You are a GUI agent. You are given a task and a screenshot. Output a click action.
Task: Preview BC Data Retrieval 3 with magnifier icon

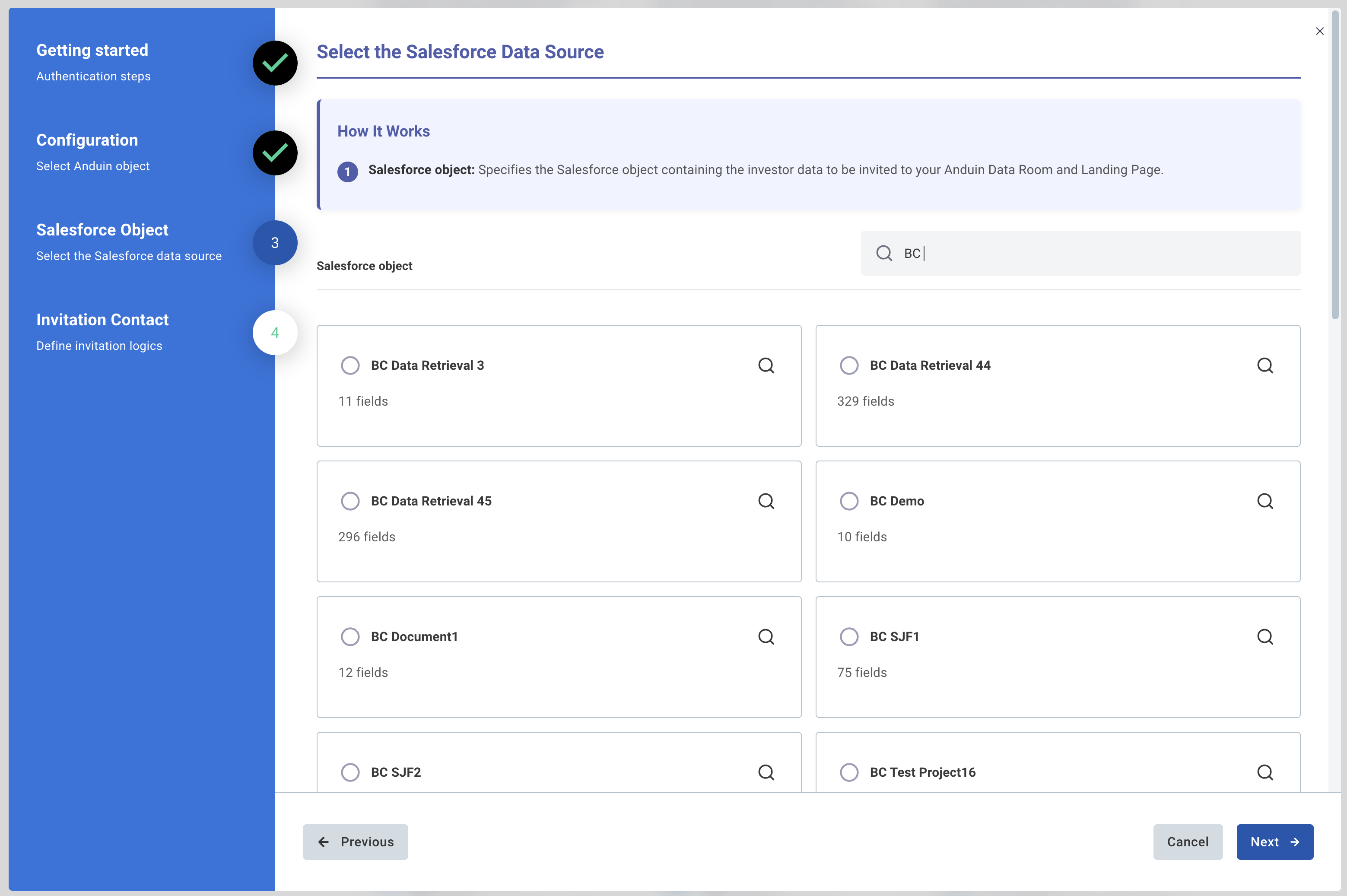coord(766,365)
